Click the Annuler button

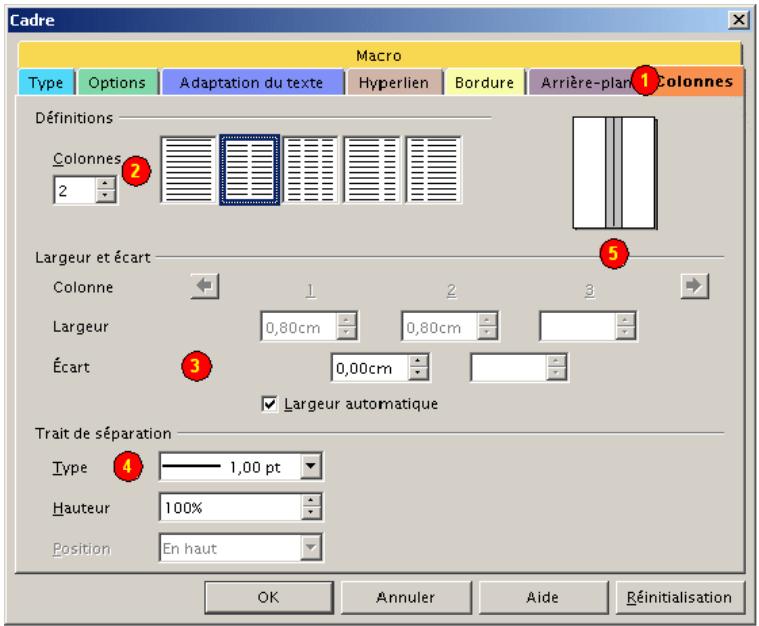click(406, 597)
